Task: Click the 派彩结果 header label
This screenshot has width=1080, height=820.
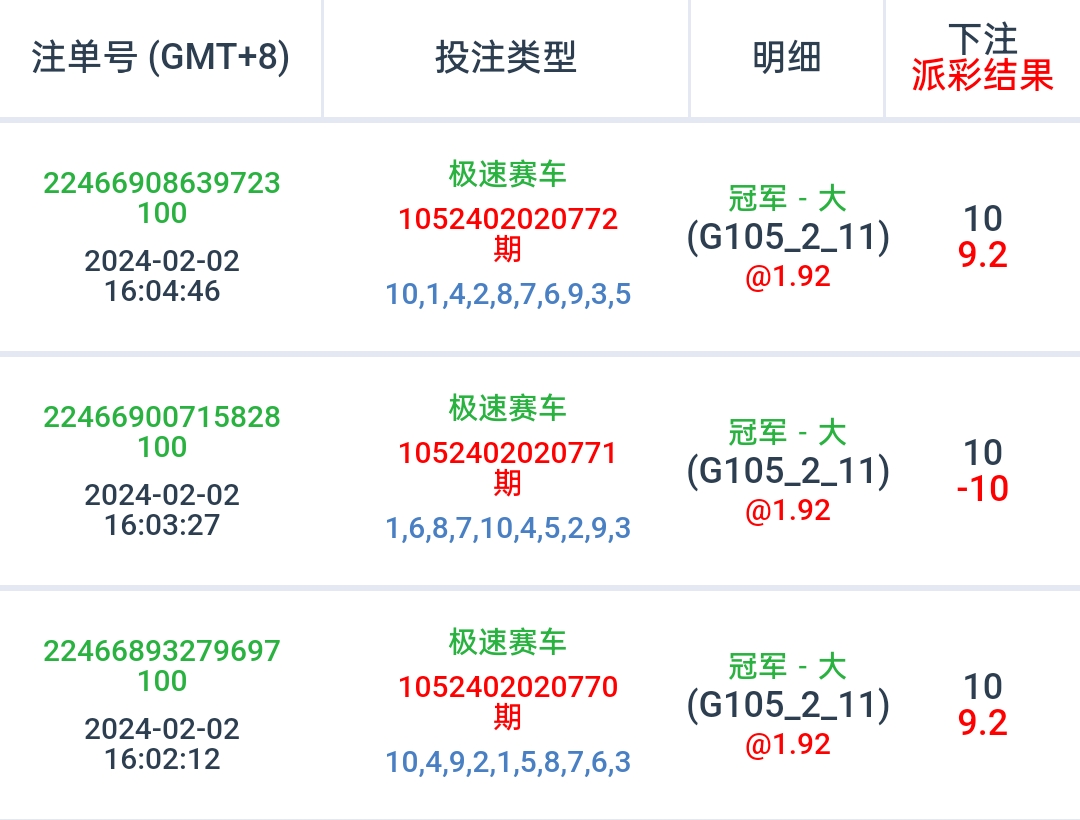Action: (982, 77)
